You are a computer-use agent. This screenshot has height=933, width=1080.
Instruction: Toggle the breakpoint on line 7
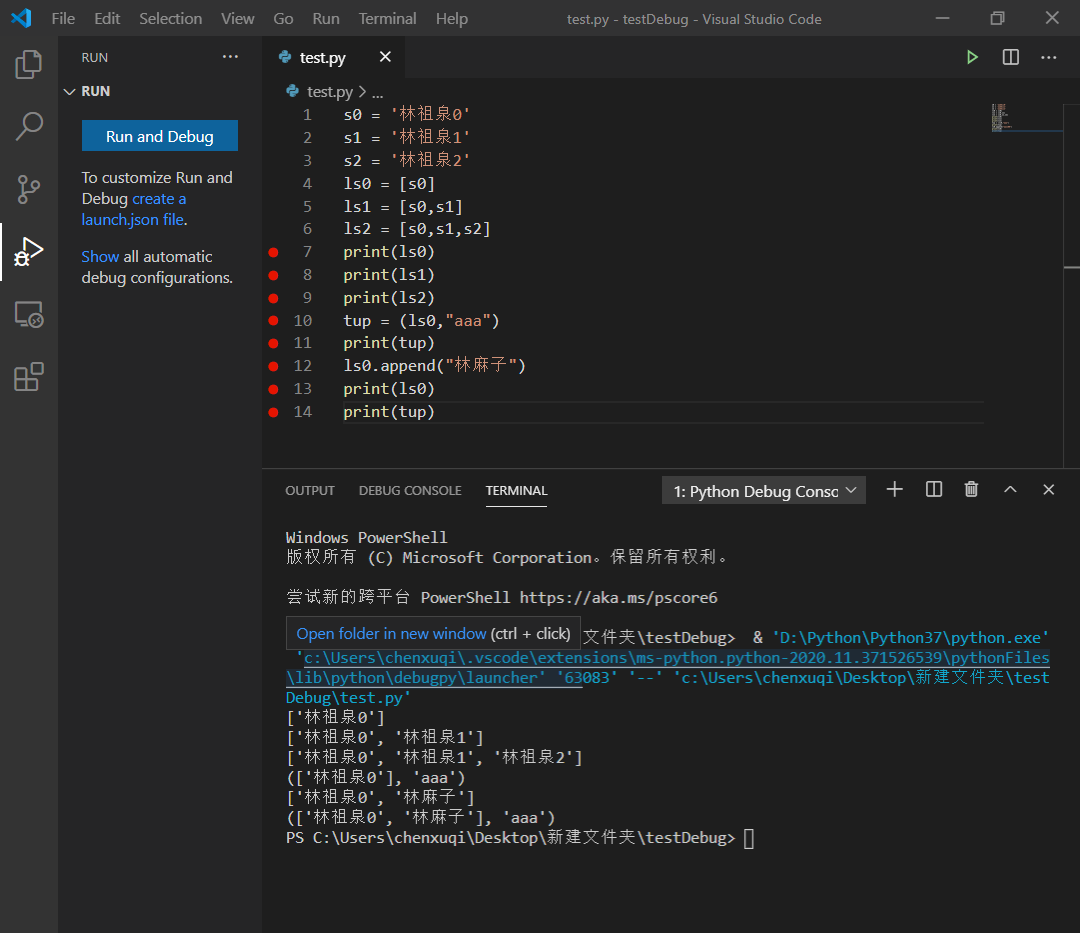273,251
